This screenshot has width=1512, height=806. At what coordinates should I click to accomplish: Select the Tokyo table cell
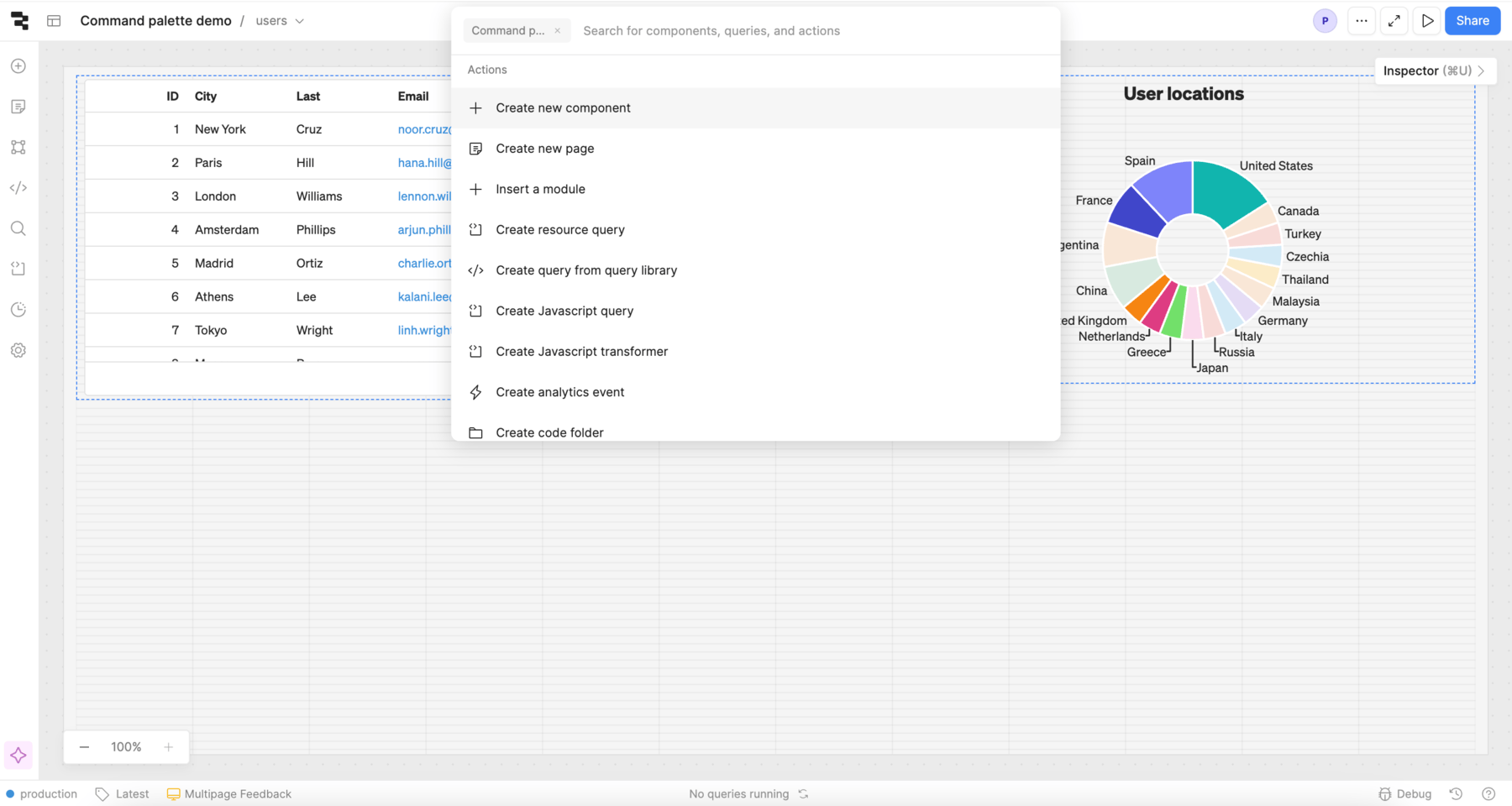pos(211,331)
